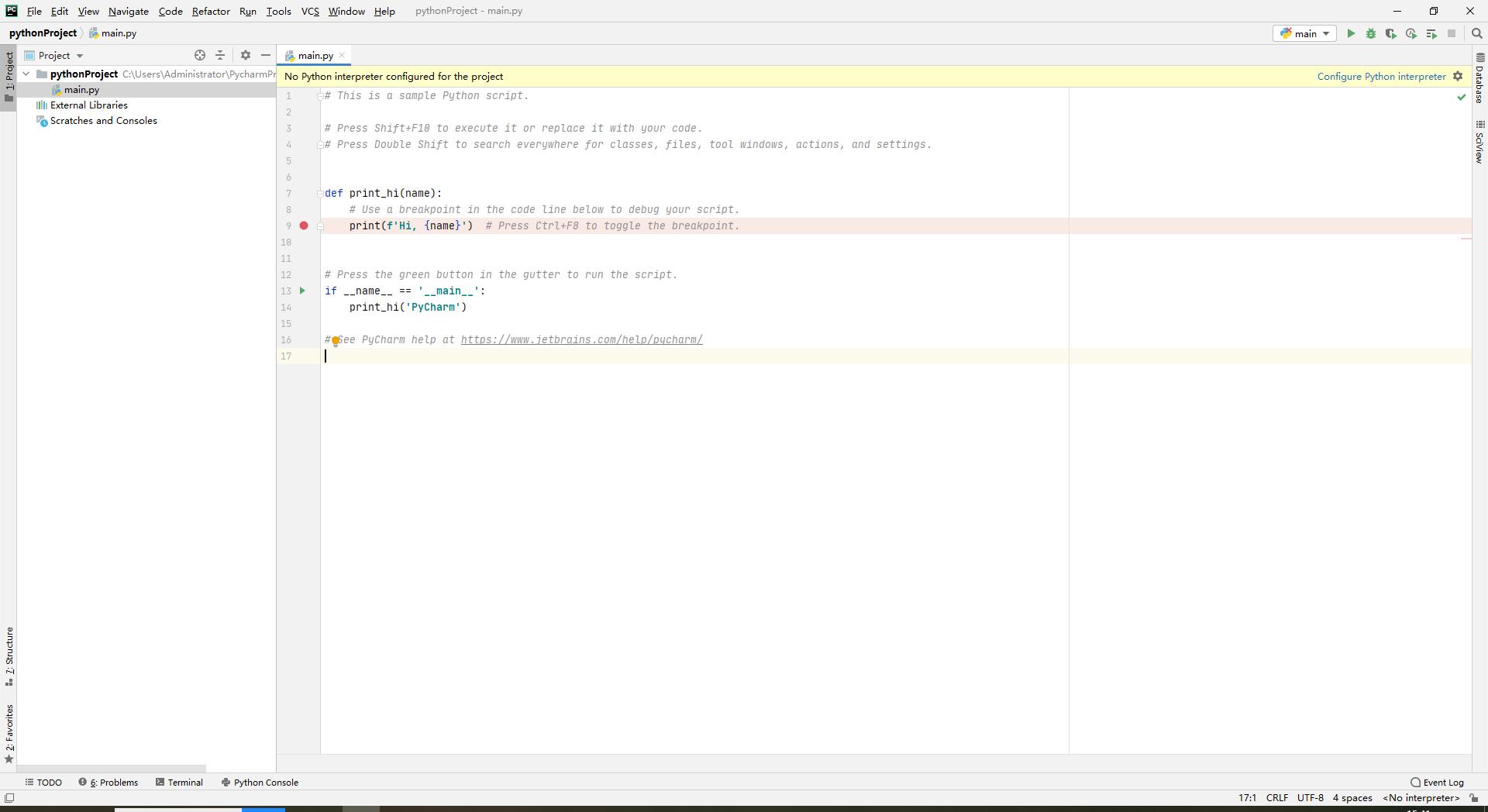This screenshot has height=812, width=1488.
Task: Open the Navigate menu
Action: [129, 11]
